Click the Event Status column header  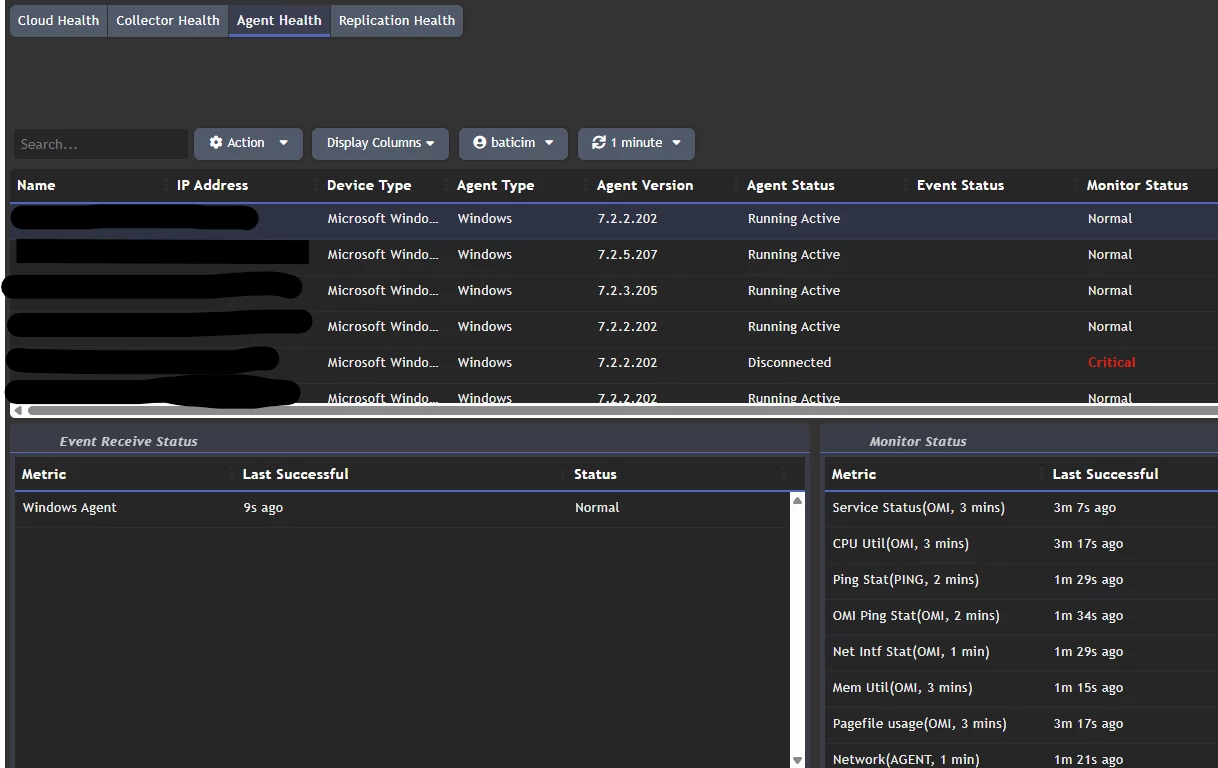(960, 185)
